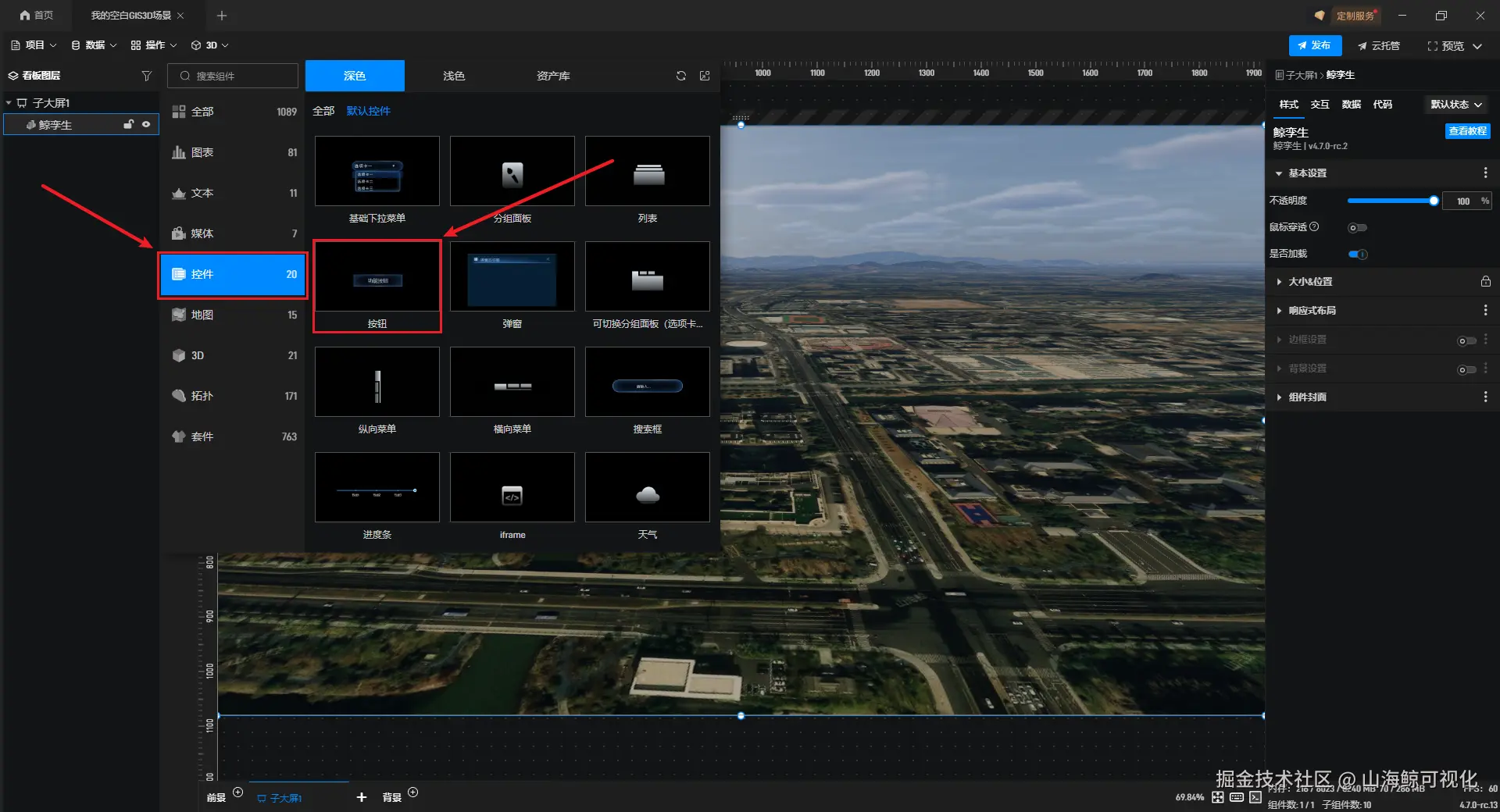
Task: Enable the 背景设置 switch
Action: 1466,369
